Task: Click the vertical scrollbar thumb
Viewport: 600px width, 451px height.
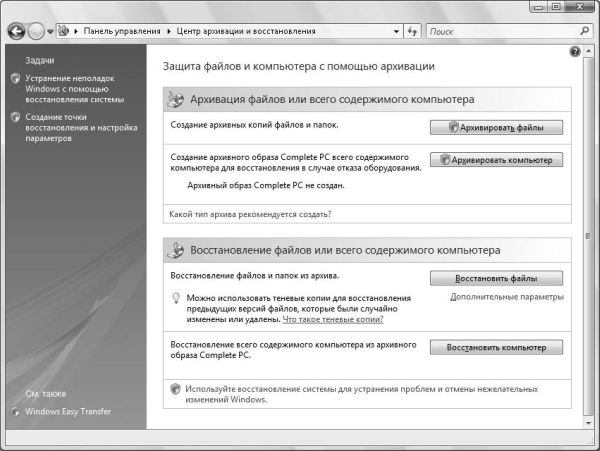Action: 588,236
